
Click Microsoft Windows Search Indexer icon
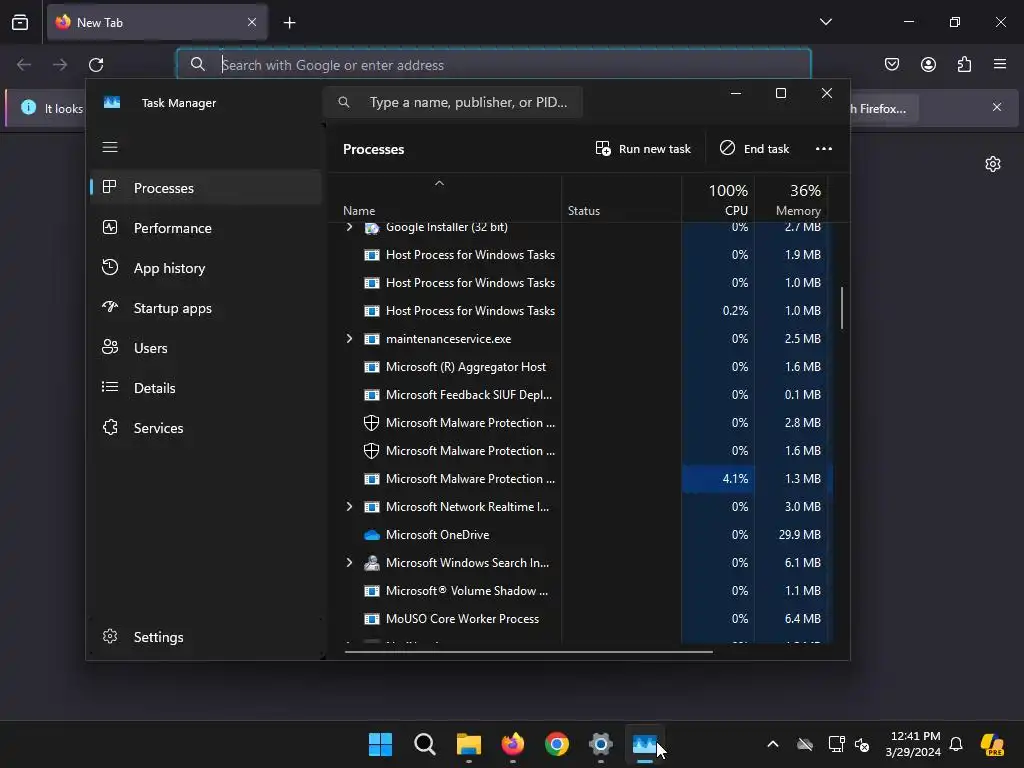pyautogui.click(x=372, y=563)
